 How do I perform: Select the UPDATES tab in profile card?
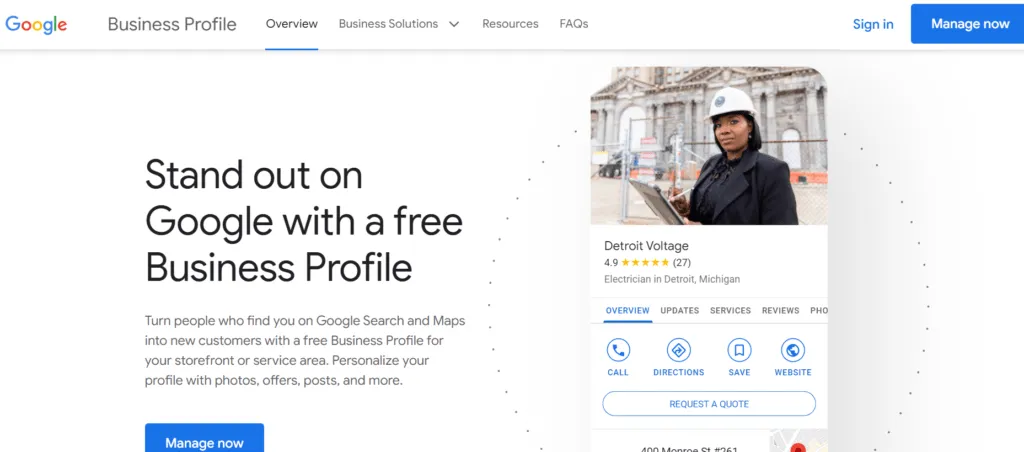(x=680, y=311)
